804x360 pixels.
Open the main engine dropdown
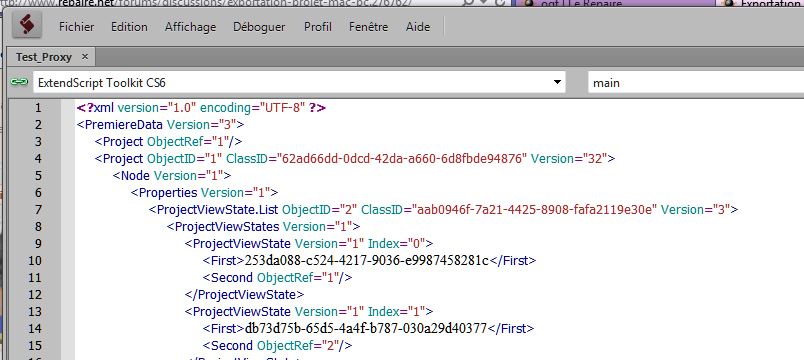(696, 83)
